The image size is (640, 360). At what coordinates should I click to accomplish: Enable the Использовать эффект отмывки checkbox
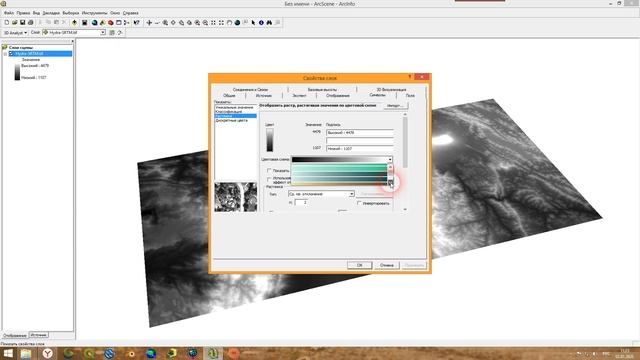(x=269, y=179)
